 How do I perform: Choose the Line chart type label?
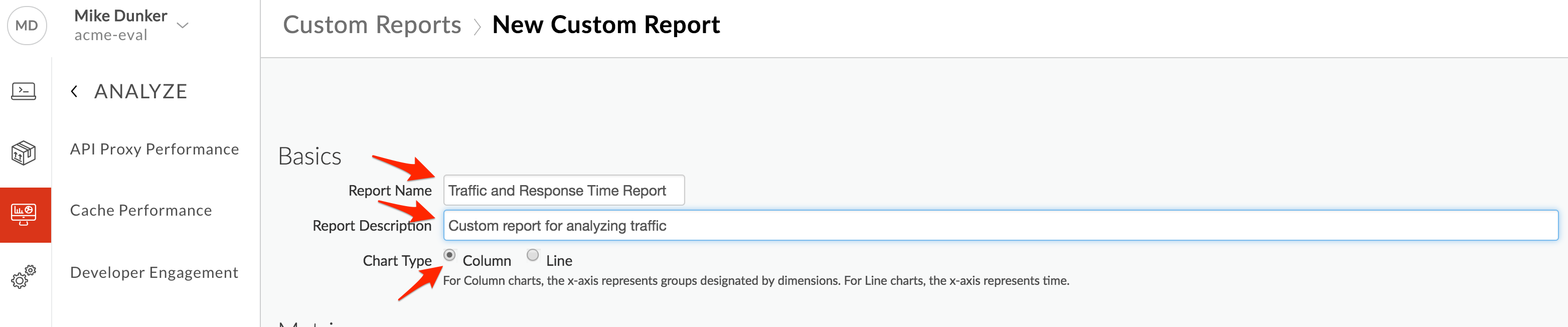point(559,261)
